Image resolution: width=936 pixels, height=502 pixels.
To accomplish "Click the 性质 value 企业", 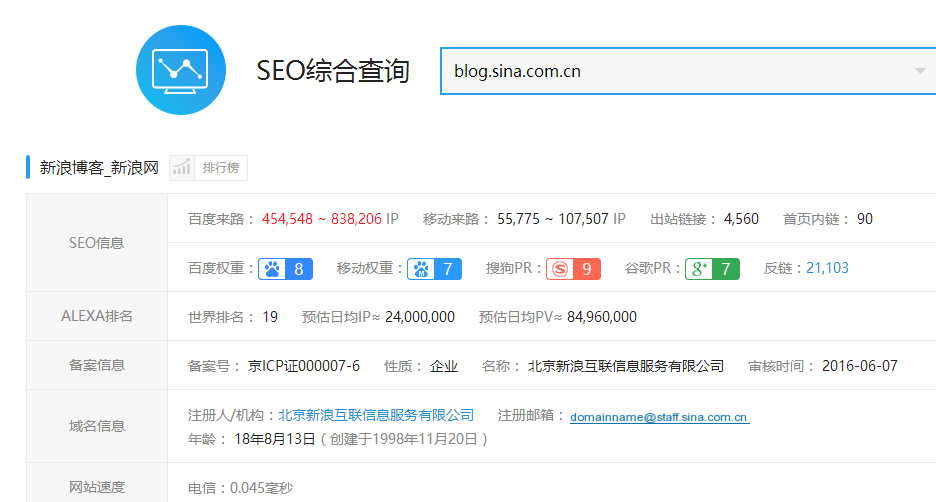I will pos(444,366).
